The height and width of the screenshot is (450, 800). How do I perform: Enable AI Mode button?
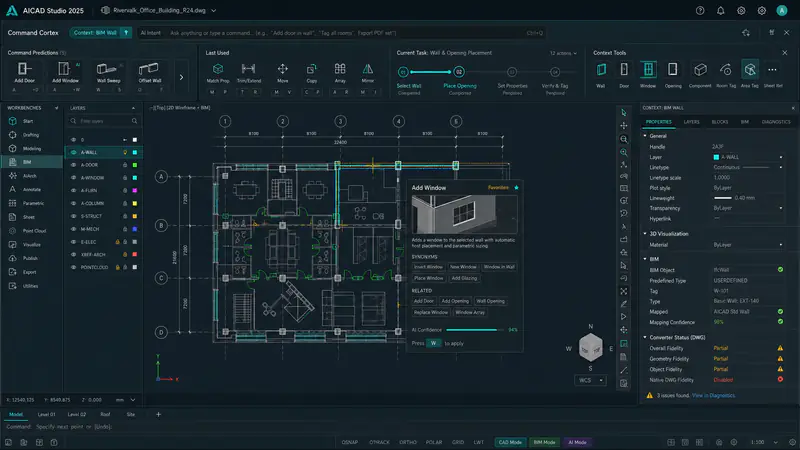pyautogui.click(x=577, y=442)
